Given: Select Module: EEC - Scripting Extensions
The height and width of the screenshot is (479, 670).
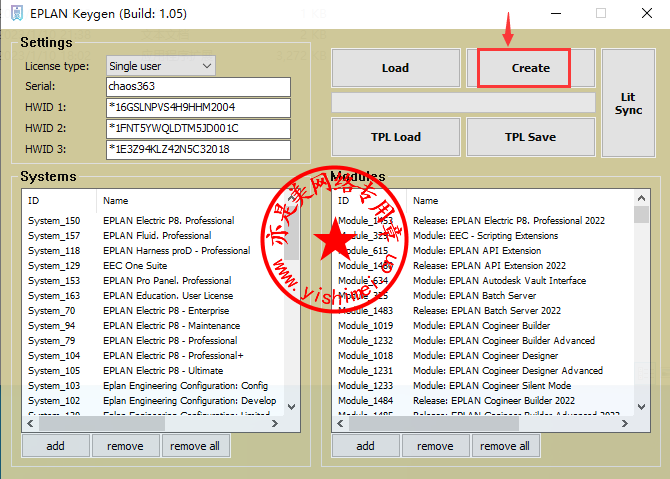Looking at the screenshot, I should pos(483,235).
